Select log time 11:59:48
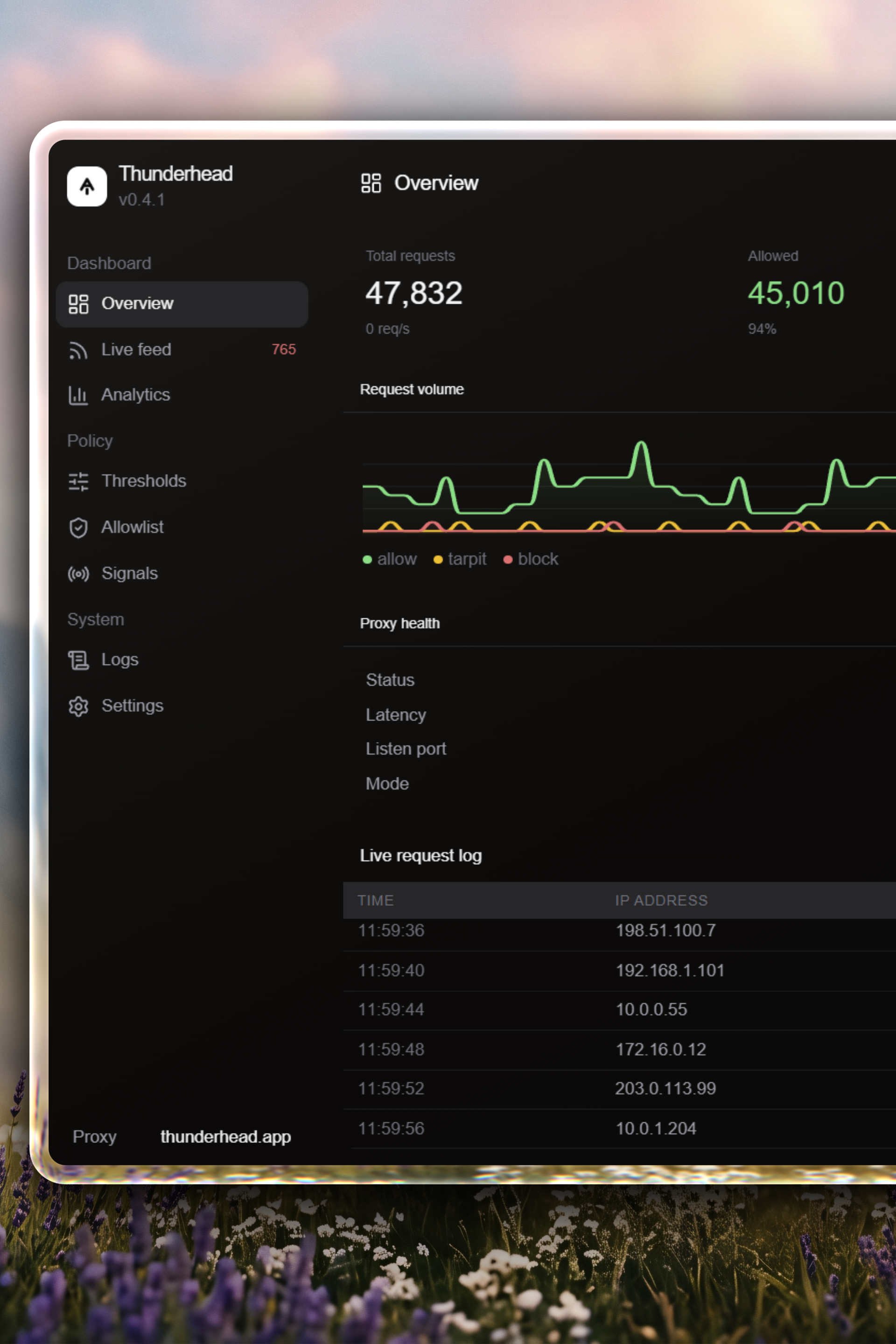Screen dimensions: 896x1344 [x=392, y=1050]
